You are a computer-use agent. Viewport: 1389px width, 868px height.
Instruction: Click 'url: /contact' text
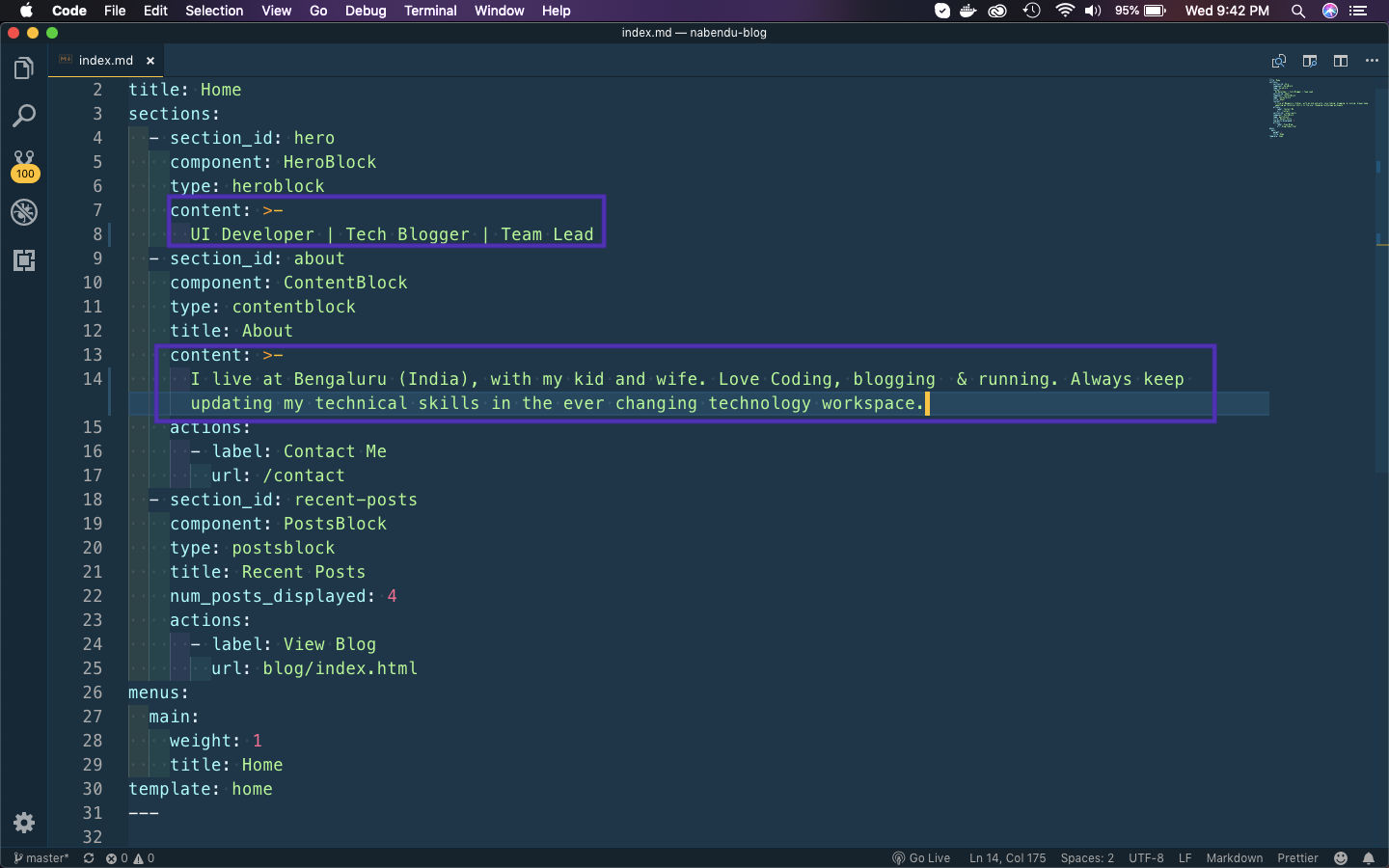278,475
